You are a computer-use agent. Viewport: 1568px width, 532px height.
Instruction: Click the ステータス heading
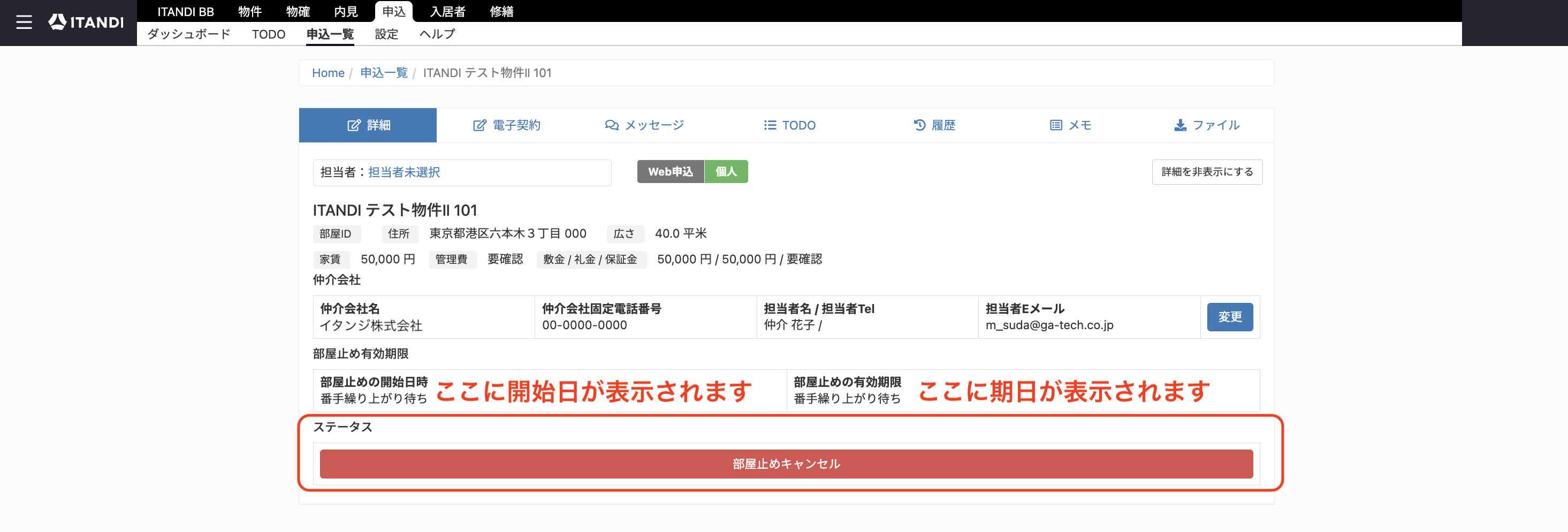(x=342, y=427)
